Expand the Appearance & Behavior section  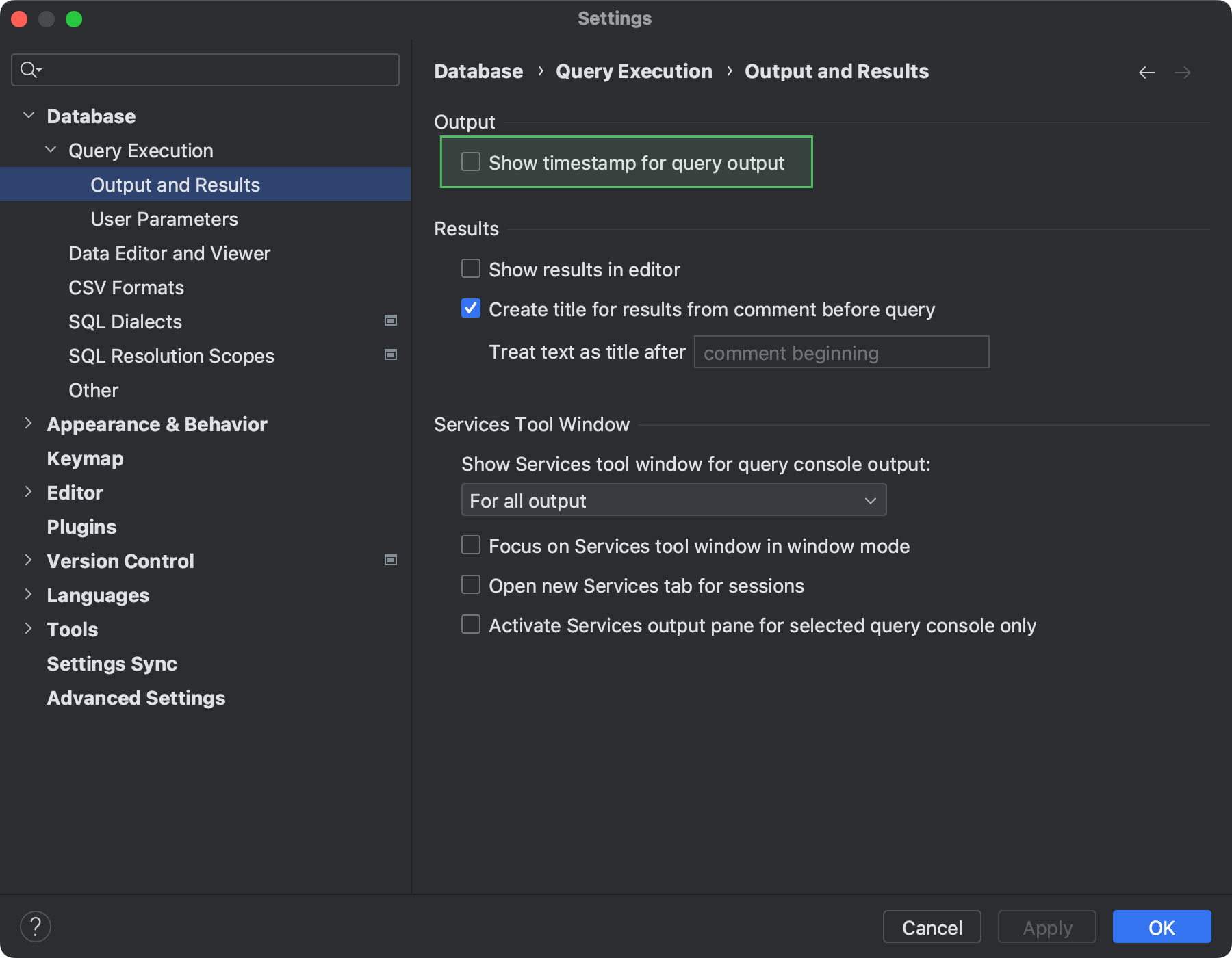[29, 424]
